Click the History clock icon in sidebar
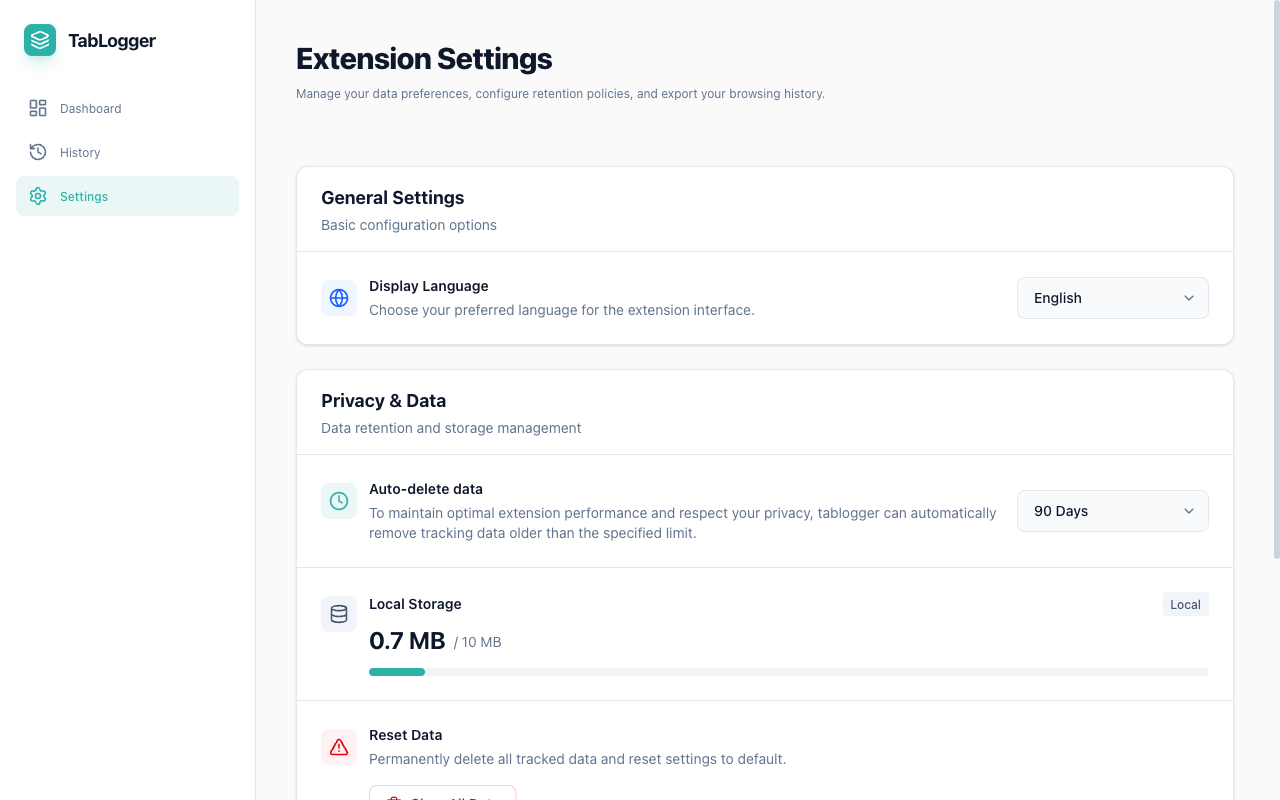Image resolution: width=1280 pixels, height=800 pixels. [x=37, y=152]
